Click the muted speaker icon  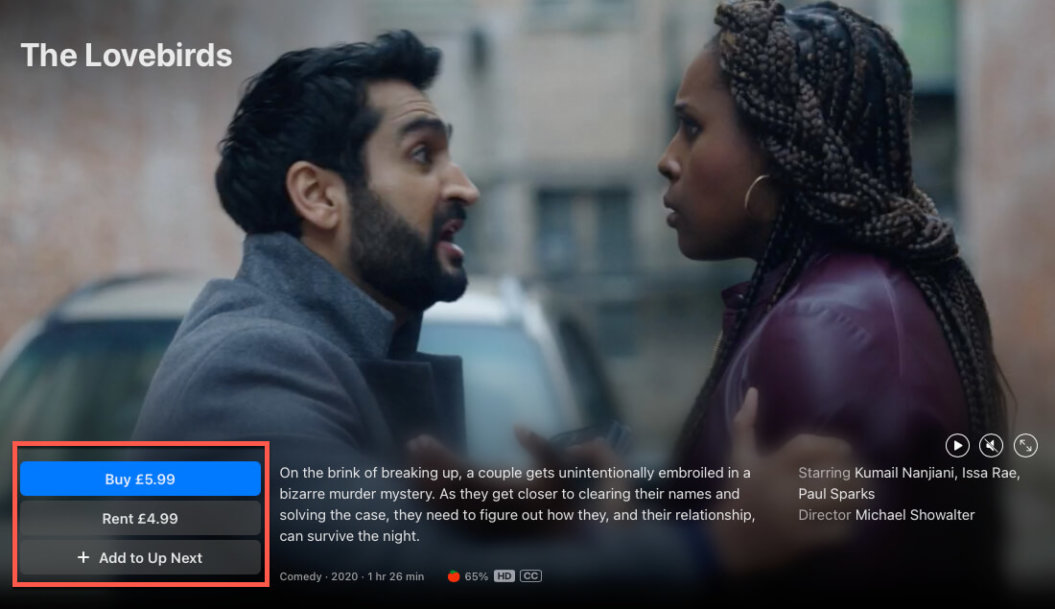pyautogui.click(x=991, y=445)
